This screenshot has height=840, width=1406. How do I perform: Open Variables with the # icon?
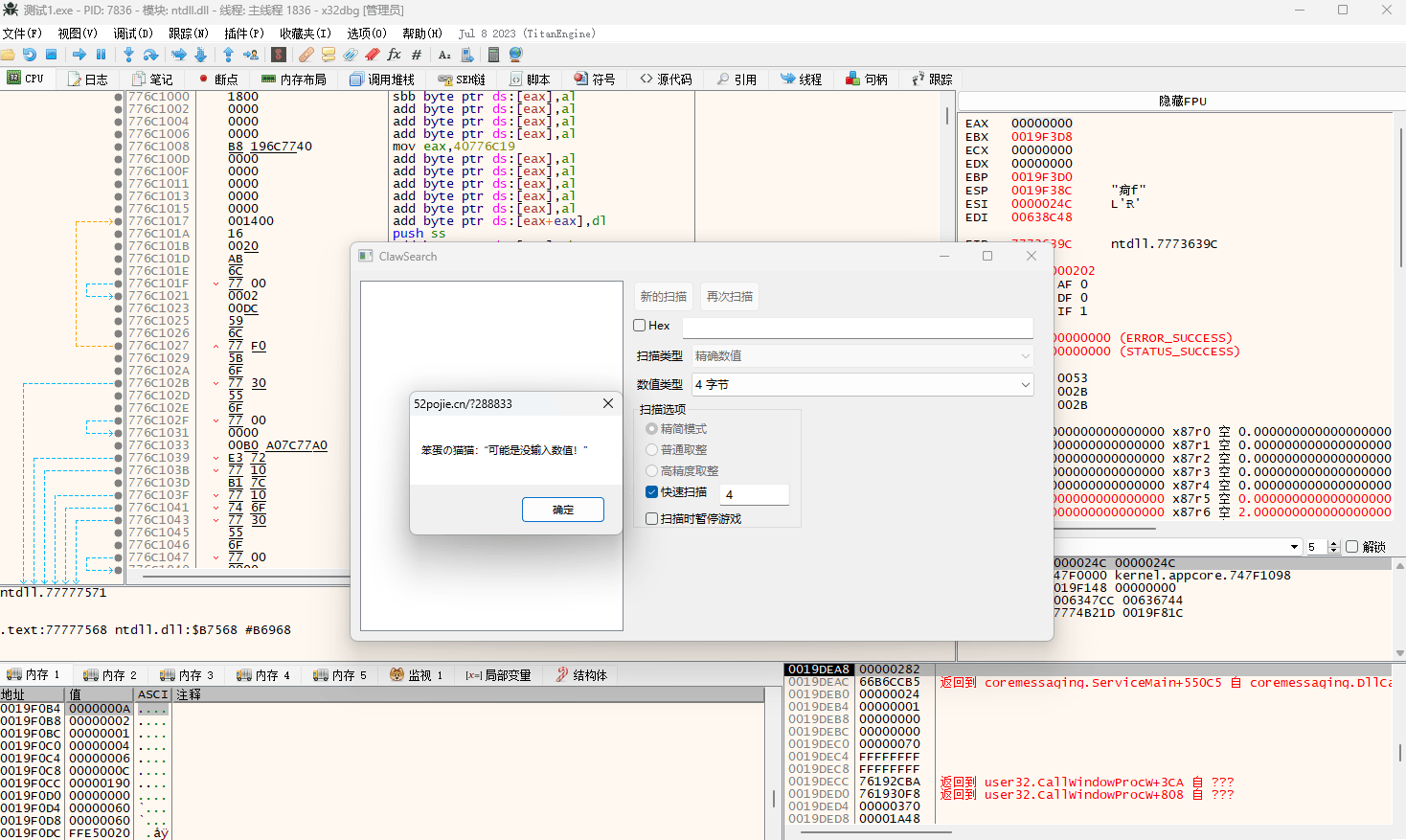[417, 55]
